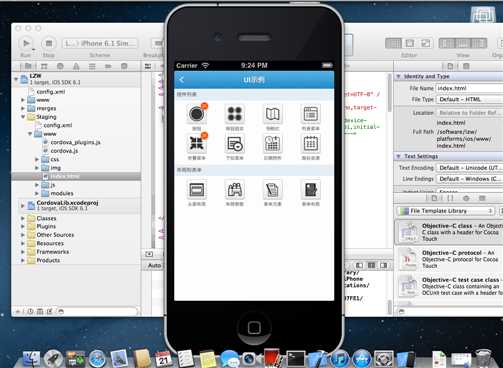Open the File Type dropdown Default - HTML

pos(469,99)
